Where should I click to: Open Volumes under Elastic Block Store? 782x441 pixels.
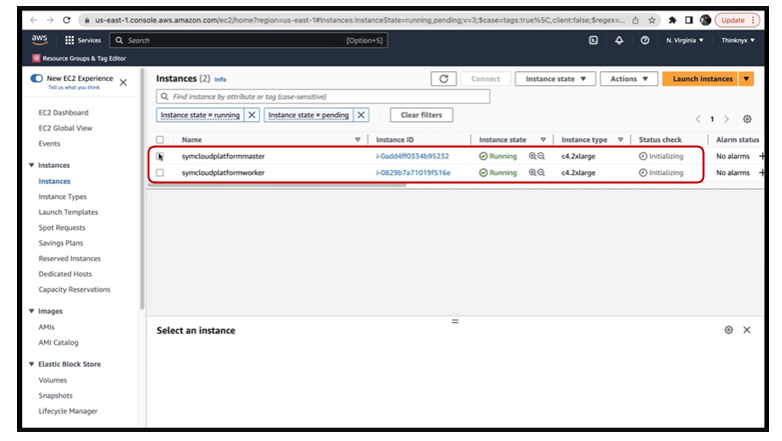coord(52,380)
